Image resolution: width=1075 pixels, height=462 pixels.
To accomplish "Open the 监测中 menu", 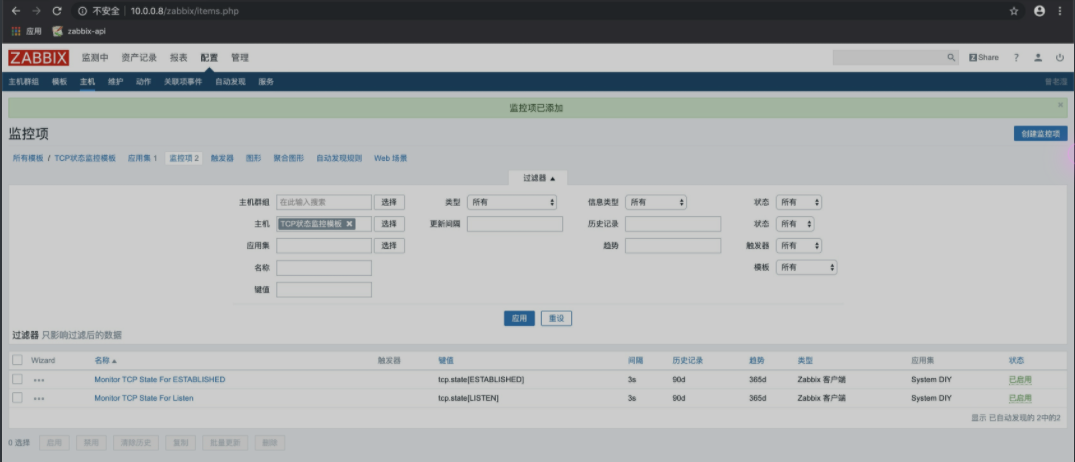I will (x=95, y=58).
